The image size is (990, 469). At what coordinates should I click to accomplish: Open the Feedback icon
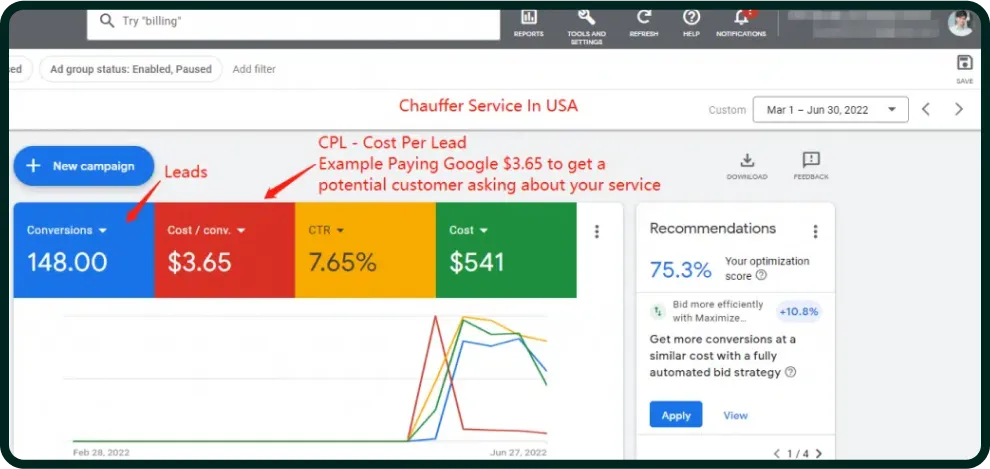tap(811, 160)
